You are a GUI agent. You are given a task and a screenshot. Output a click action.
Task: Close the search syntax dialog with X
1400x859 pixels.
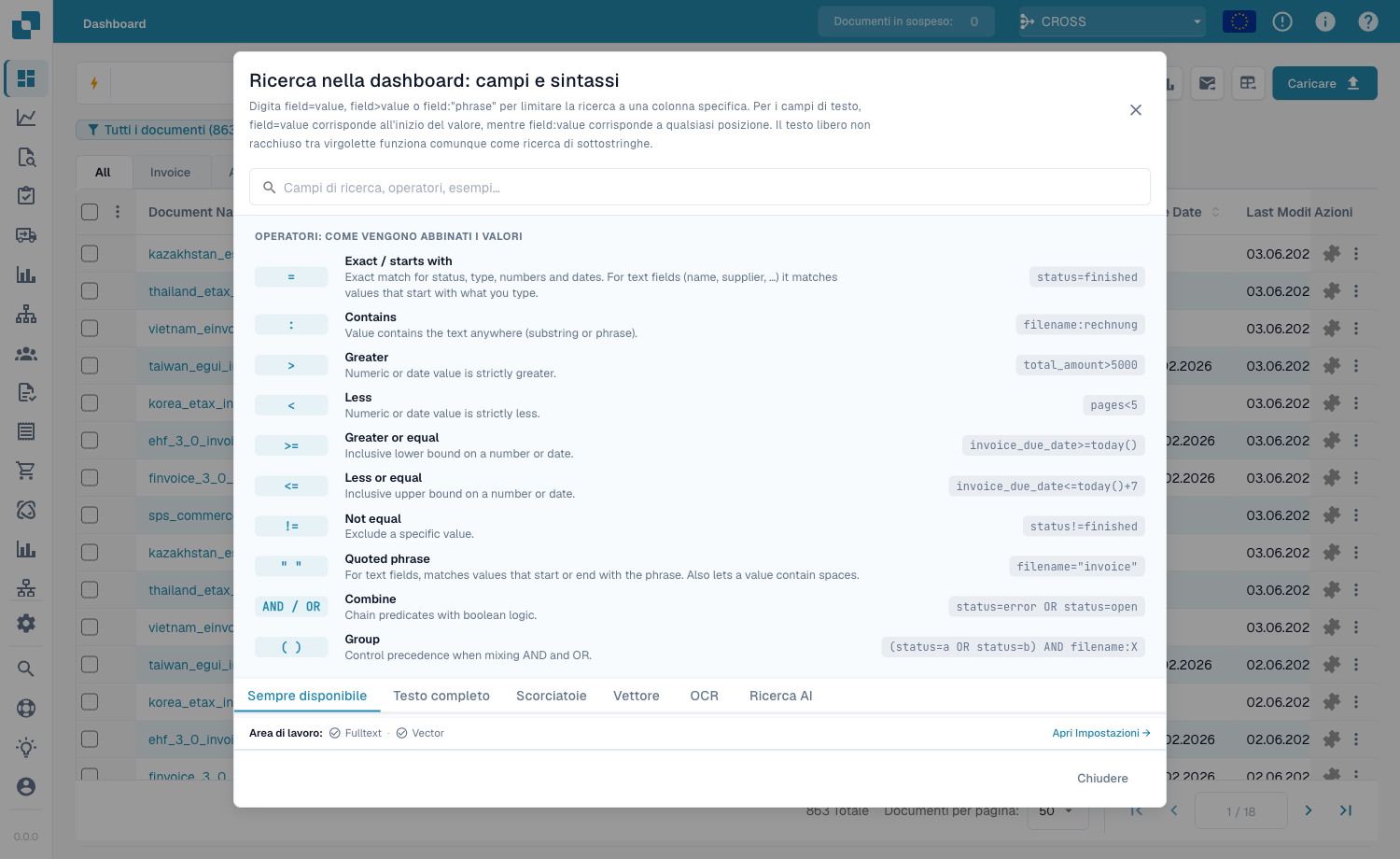(1136, 110)
